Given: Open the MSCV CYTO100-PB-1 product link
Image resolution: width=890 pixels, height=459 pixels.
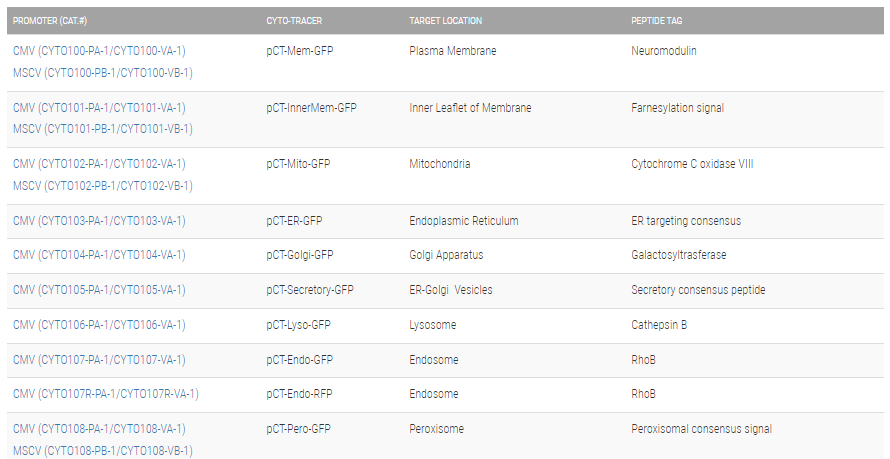Looking at the screenshot, I should pyautogui.click(x=103, y=73).
